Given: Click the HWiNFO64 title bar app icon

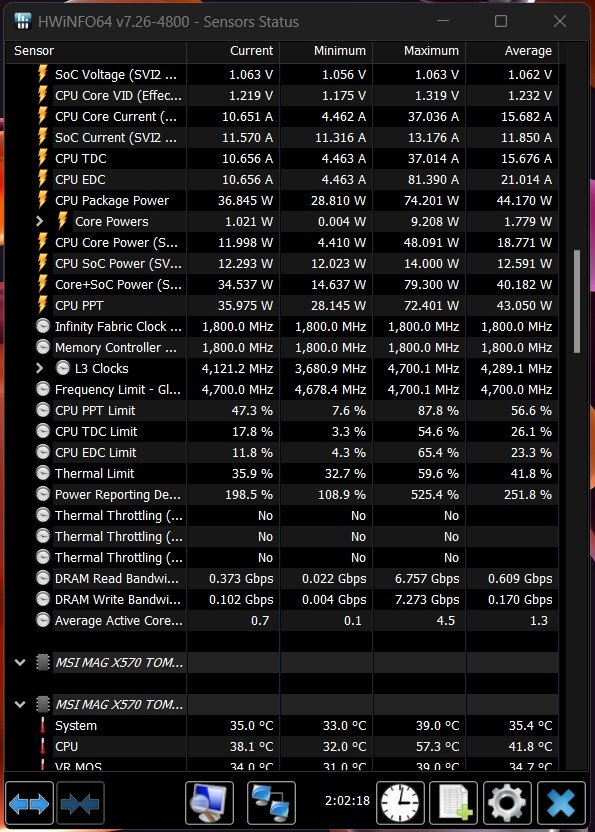Looking at the screenshot, I should click(23, 21).
